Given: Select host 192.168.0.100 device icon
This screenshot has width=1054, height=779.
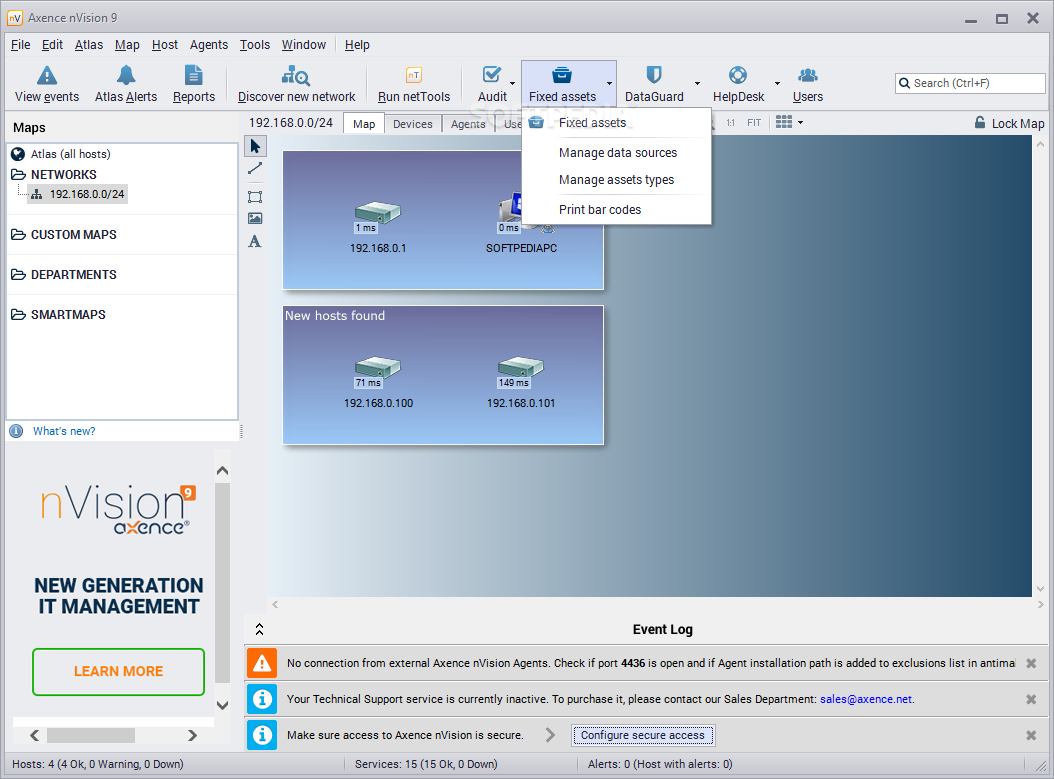Looking at the screenshot, I should click(378, 367).
